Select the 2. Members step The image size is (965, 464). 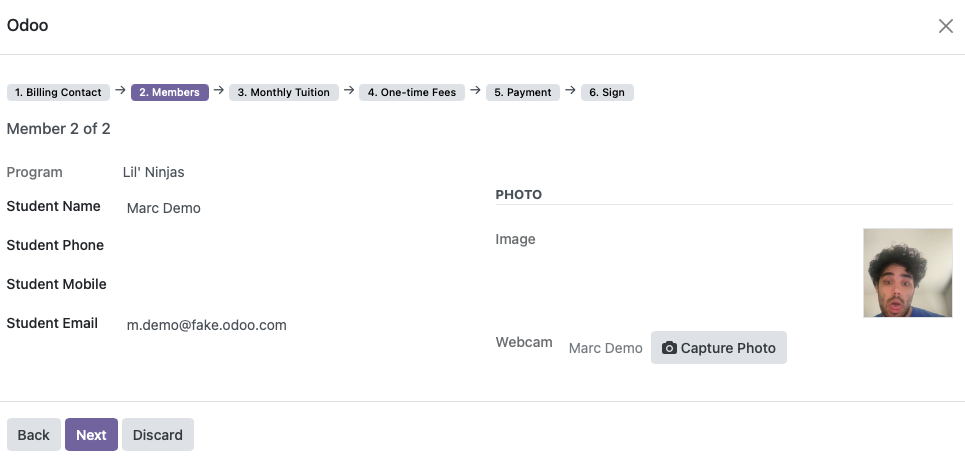pos(170,92)
